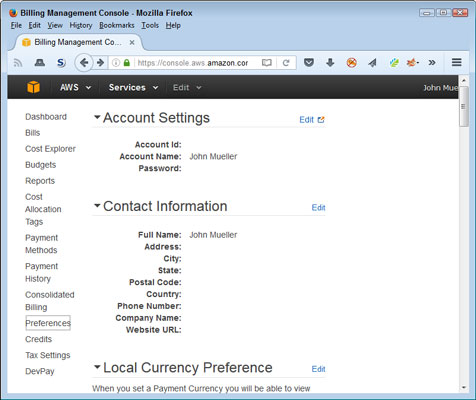
Task: Open Cost Explorer in the sidebar
Action: [x=50, y=149]
